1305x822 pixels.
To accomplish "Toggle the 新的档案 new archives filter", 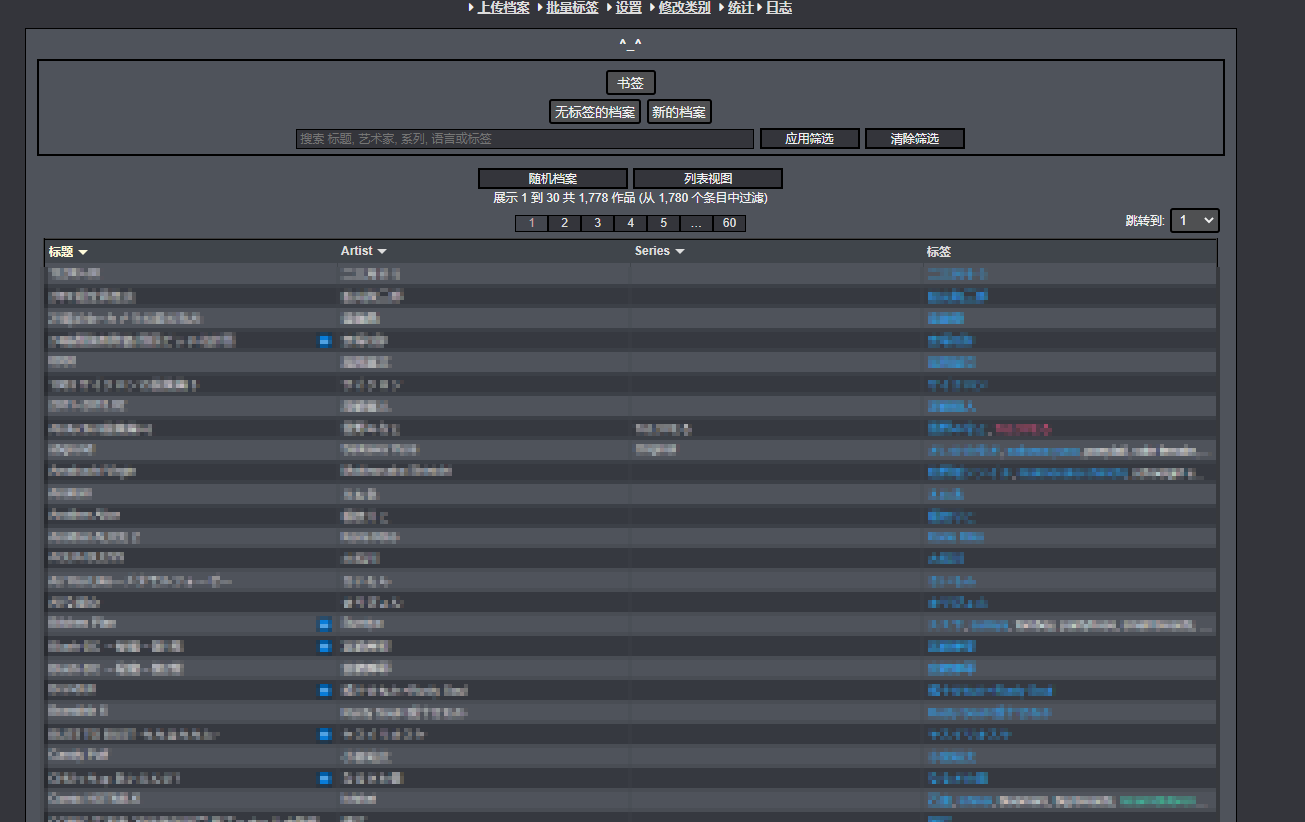I will tap(679, 112).
